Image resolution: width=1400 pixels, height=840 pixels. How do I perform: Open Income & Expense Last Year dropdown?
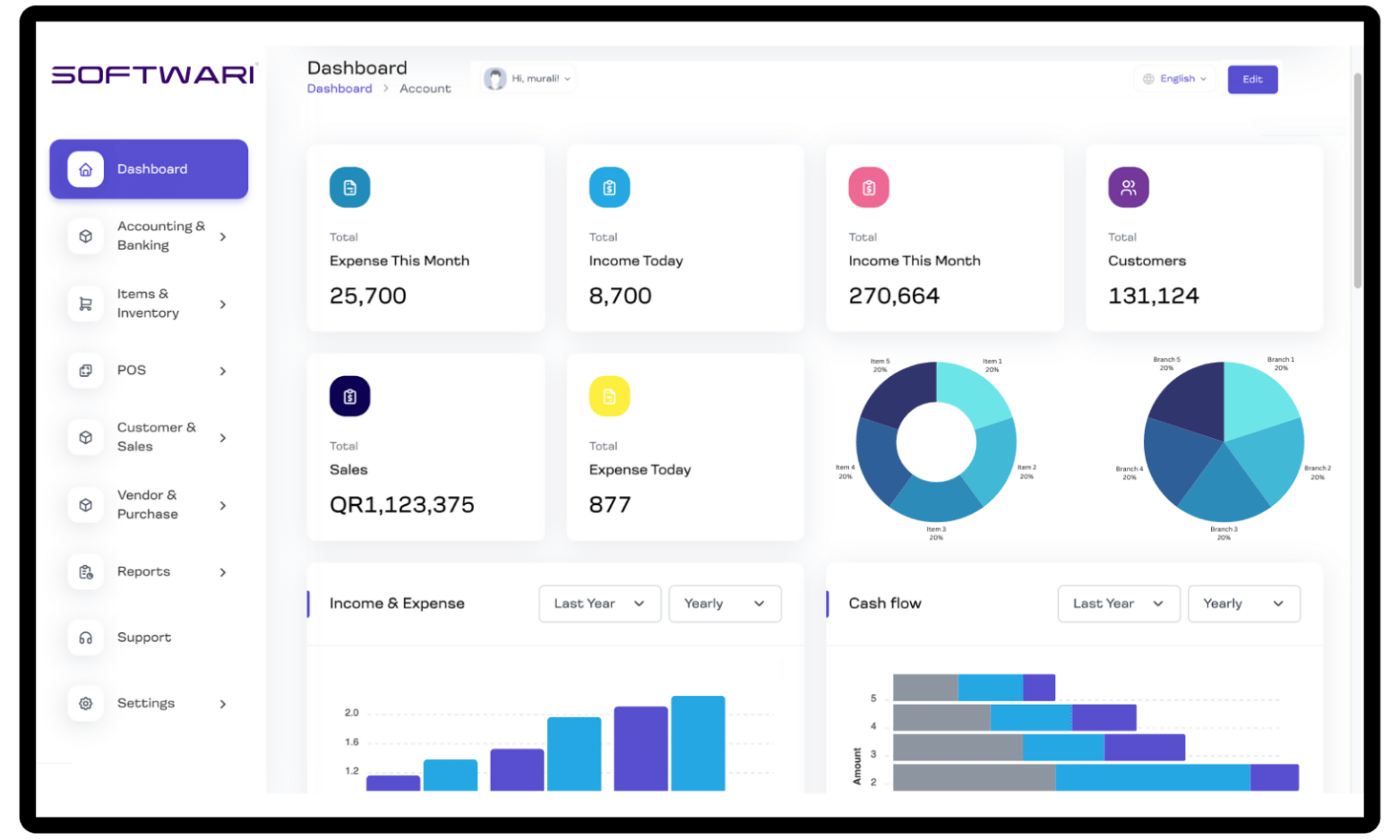(600, 604)
